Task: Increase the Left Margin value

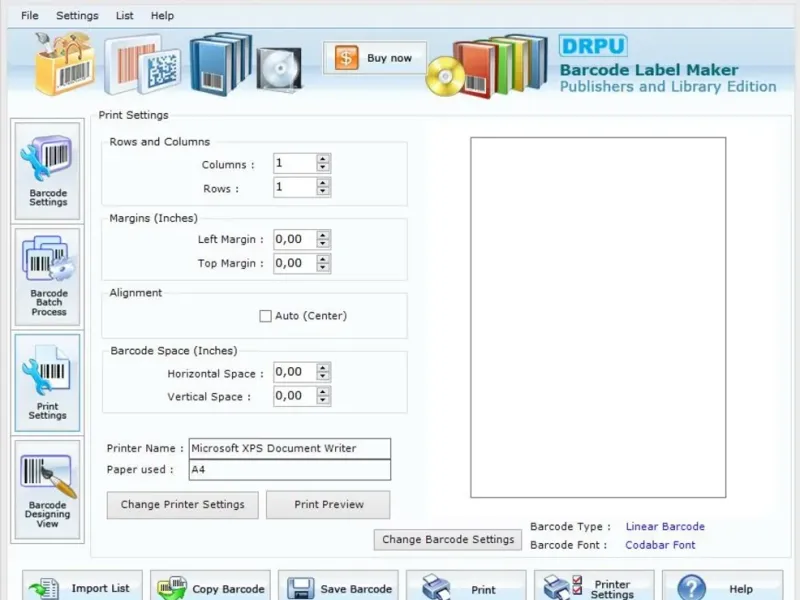Action: (322, 235)
